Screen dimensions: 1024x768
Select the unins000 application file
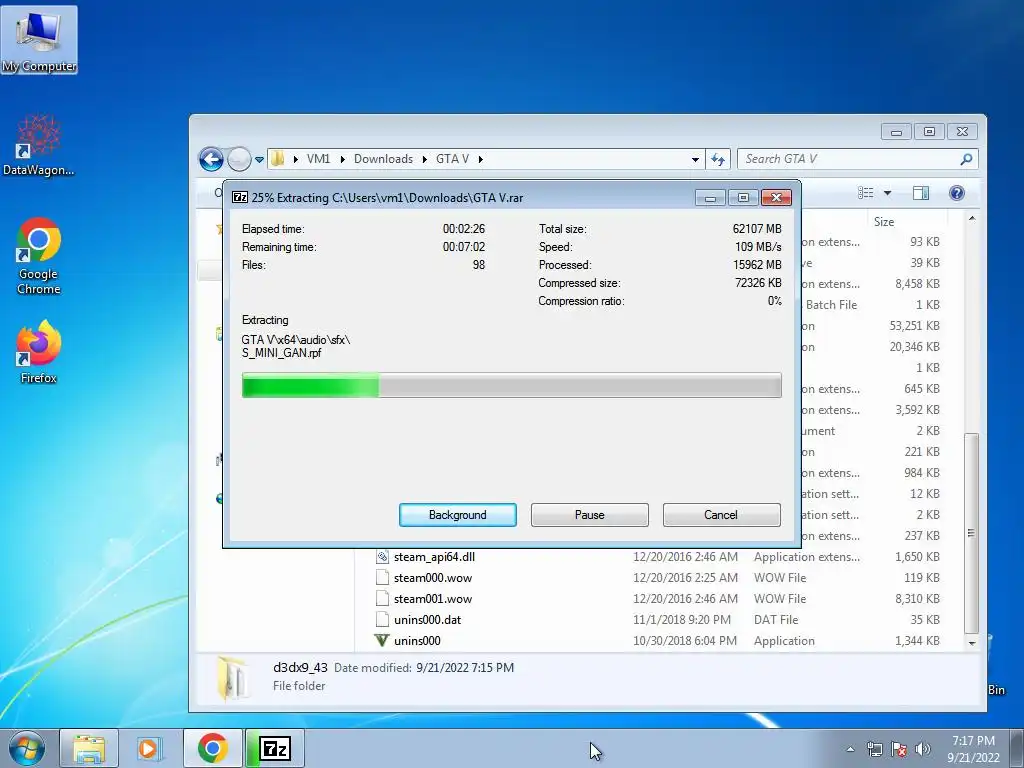tap(417, 641)
